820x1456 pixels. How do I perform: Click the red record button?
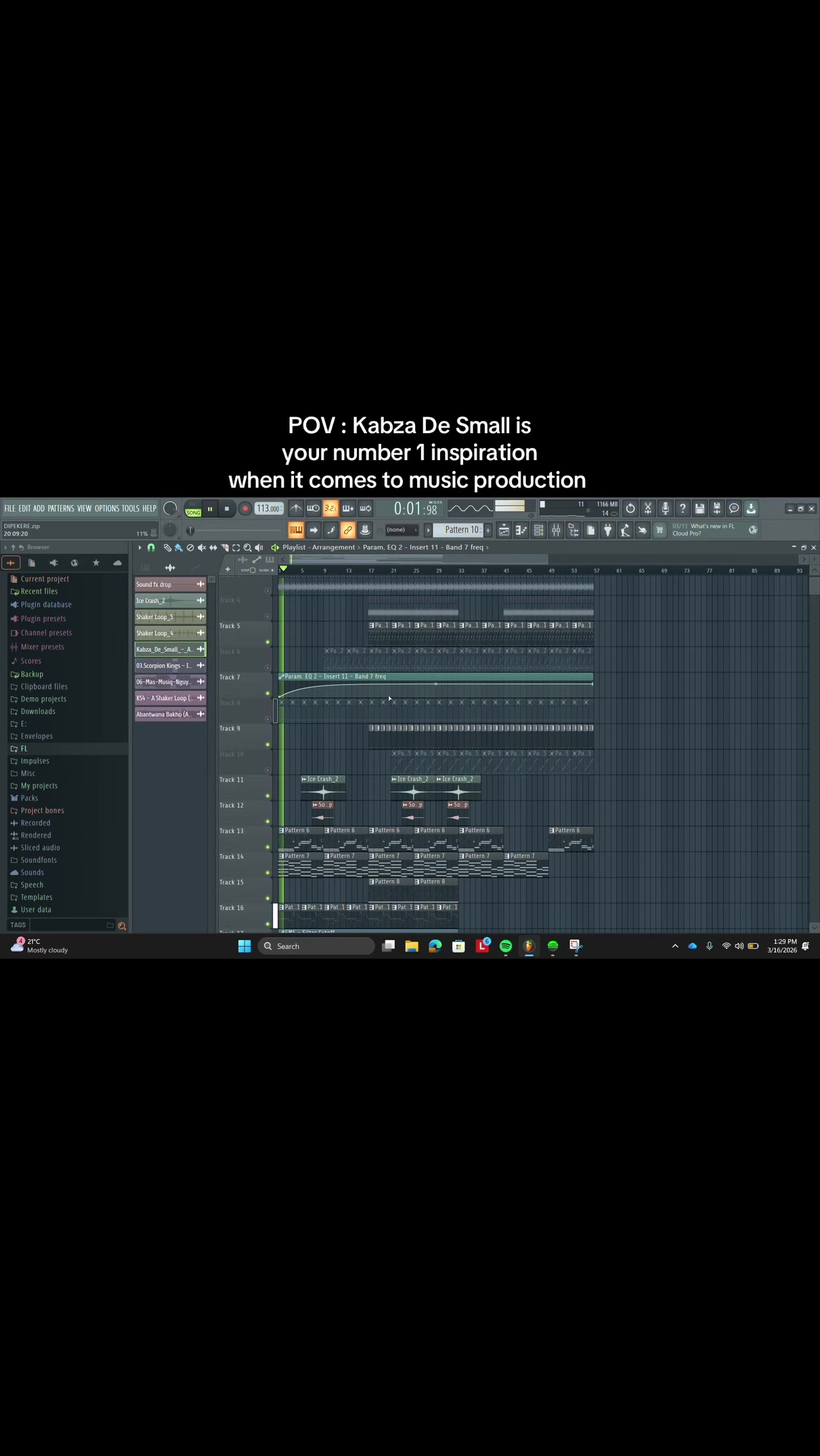[245, 509]
